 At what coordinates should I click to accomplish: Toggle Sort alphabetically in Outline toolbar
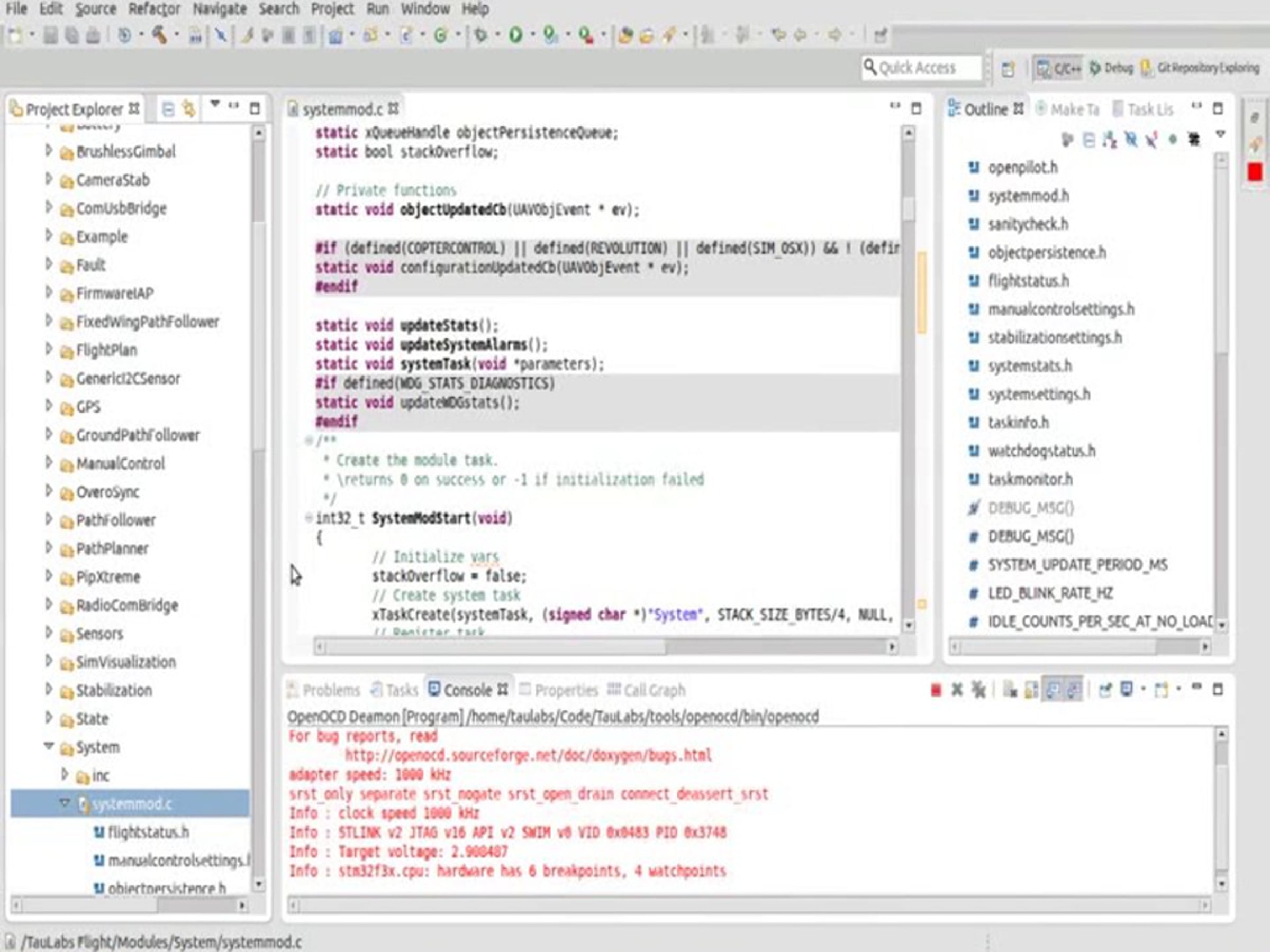pos(1109,140)
